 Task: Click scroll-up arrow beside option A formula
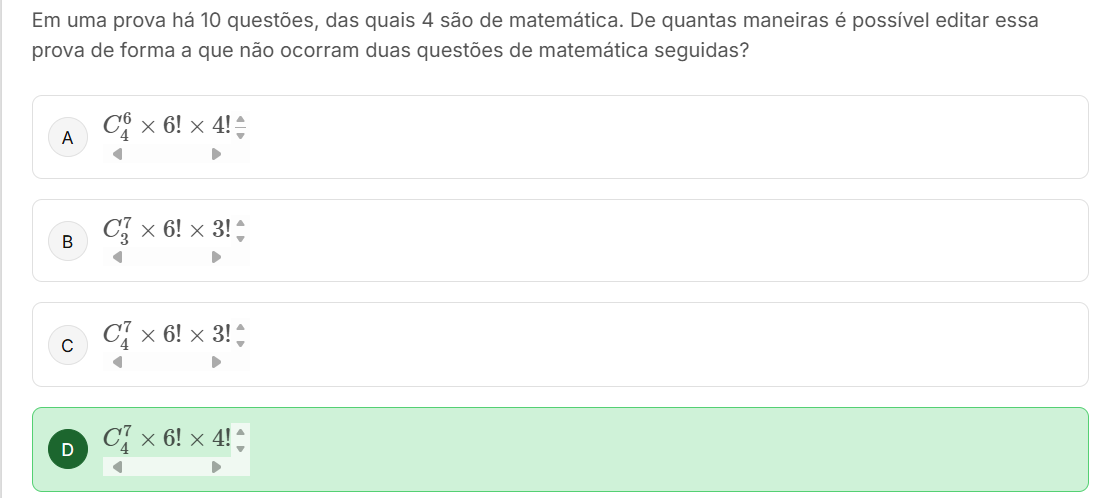point(240,119)
